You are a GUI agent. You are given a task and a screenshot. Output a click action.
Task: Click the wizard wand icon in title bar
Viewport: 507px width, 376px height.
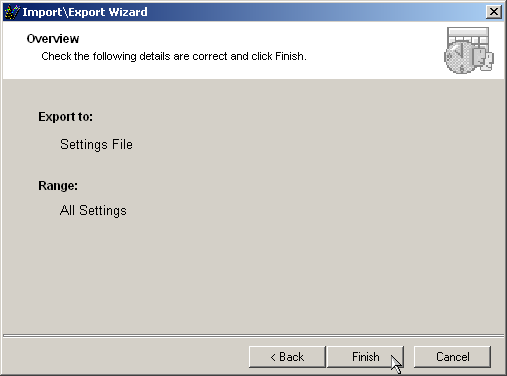(x=12, y=12)
